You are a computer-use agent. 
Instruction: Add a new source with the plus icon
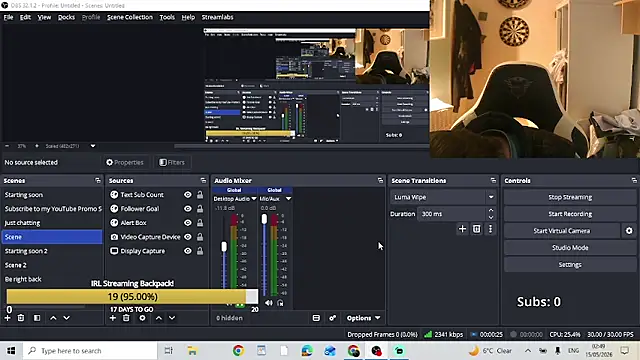click(x=113, y=318)
